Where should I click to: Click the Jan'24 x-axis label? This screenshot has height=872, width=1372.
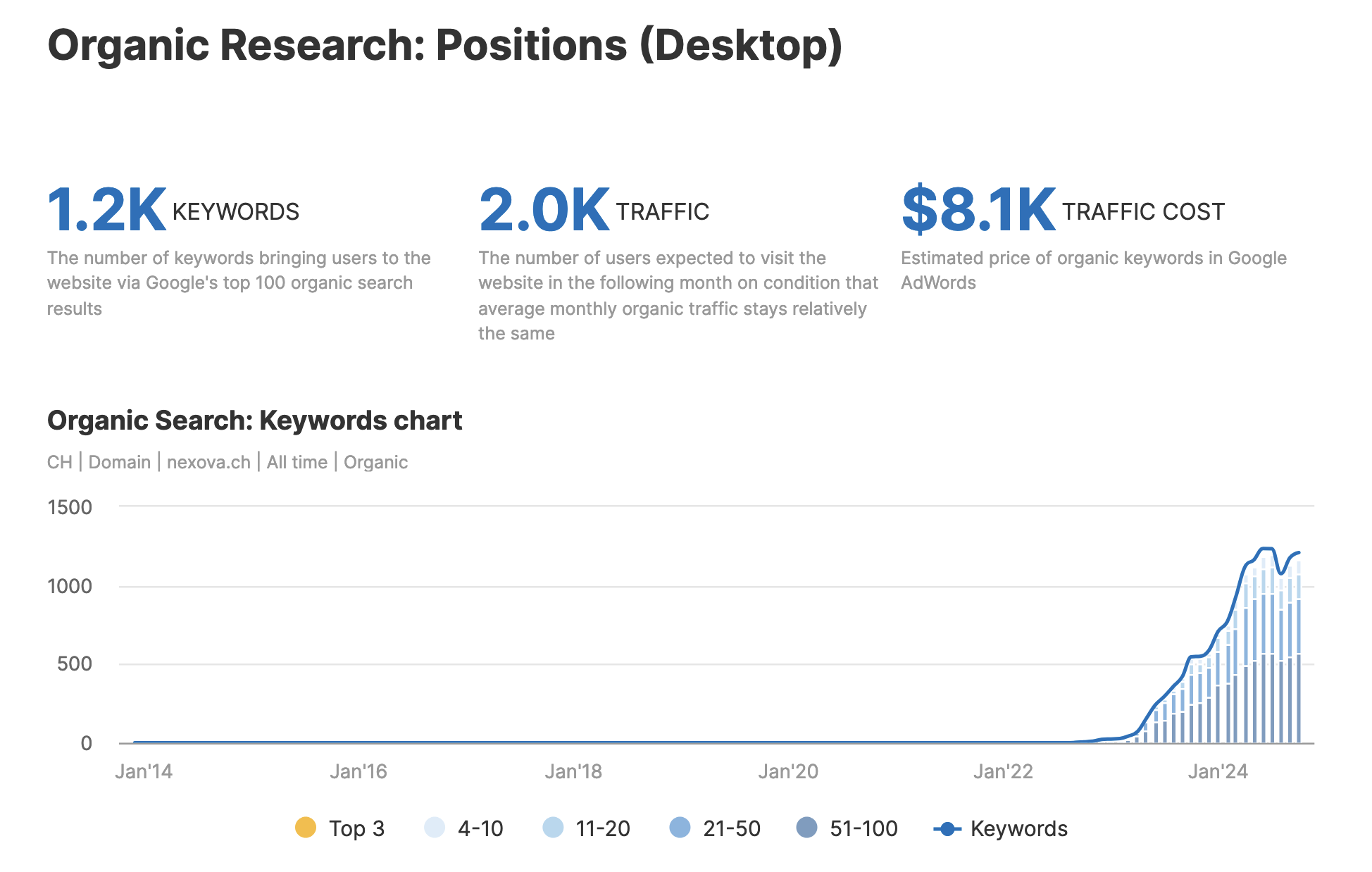[x=1218, y=771]
